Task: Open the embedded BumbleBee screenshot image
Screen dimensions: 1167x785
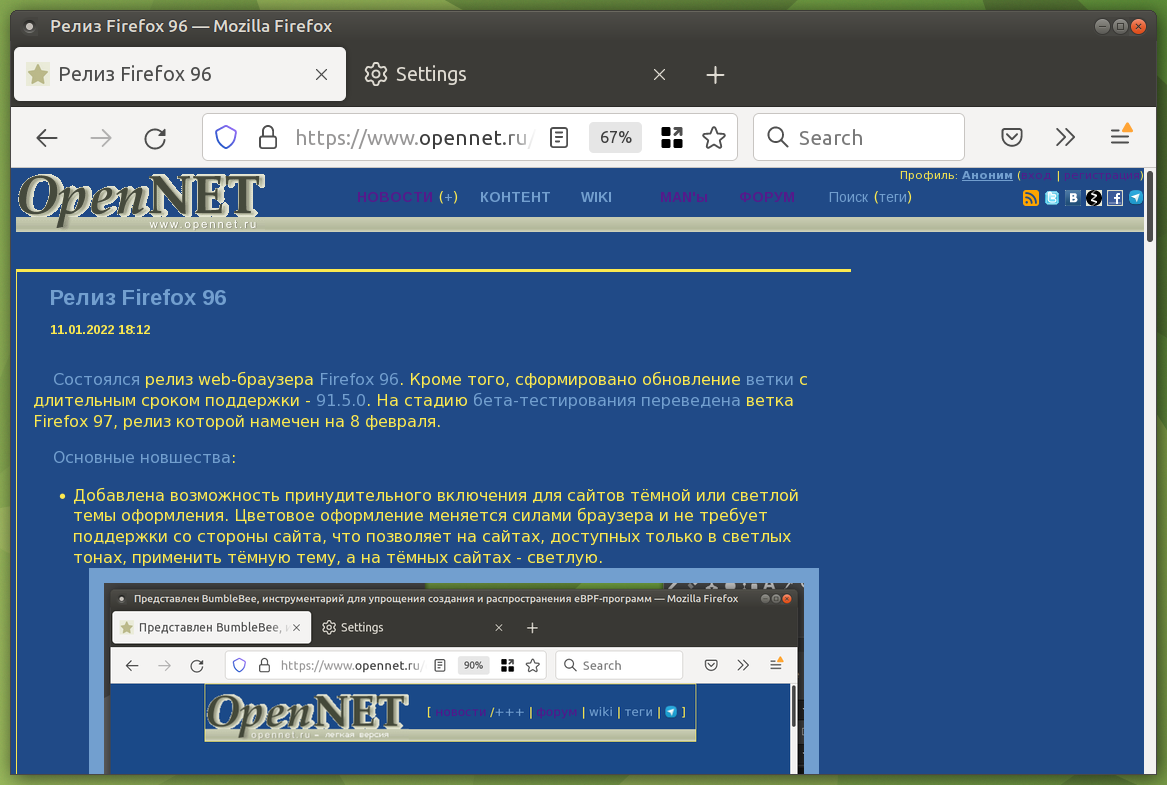Action: tap(453, 671)
